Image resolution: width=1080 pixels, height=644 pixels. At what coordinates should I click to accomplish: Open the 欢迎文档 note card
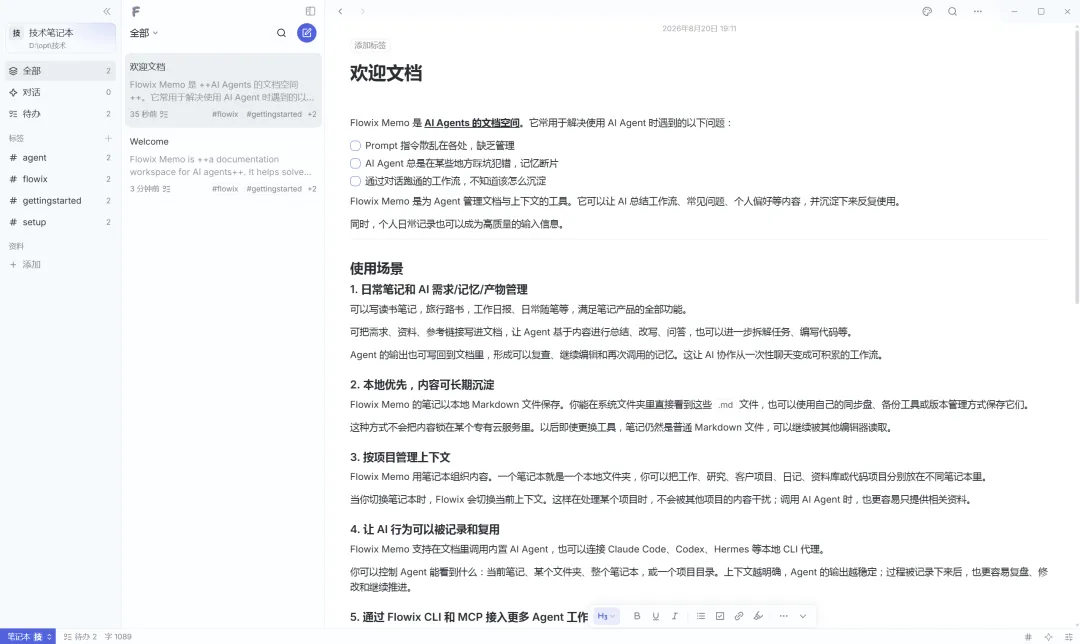pos(223,90)
